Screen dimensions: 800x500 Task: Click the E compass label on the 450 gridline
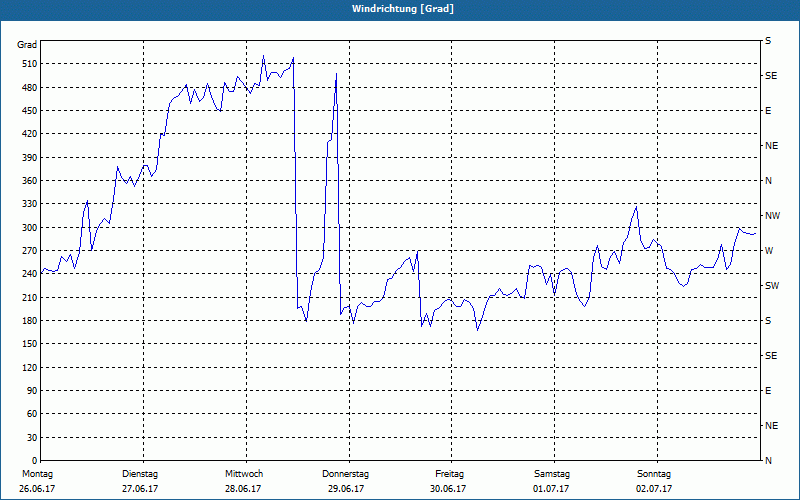tap(768, 111)
